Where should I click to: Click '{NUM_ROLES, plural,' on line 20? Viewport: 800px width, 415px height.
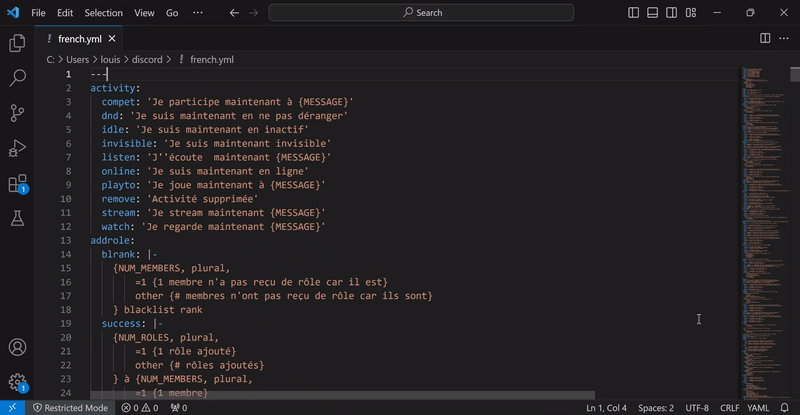pos(166,337)
